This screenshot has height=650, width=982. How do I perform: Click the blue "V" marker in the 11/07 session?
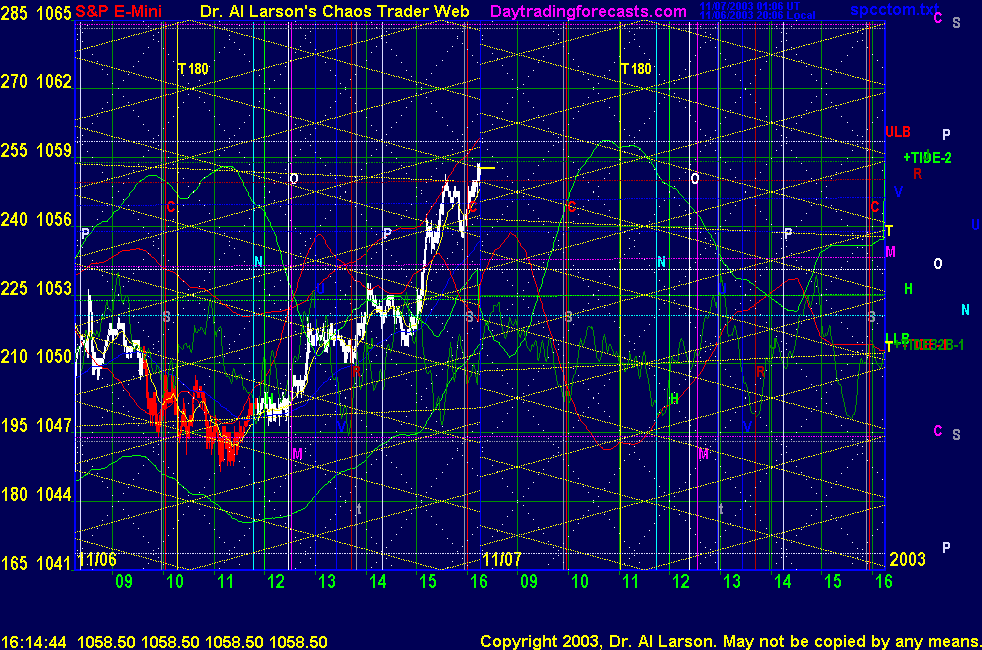coord(747,426)
